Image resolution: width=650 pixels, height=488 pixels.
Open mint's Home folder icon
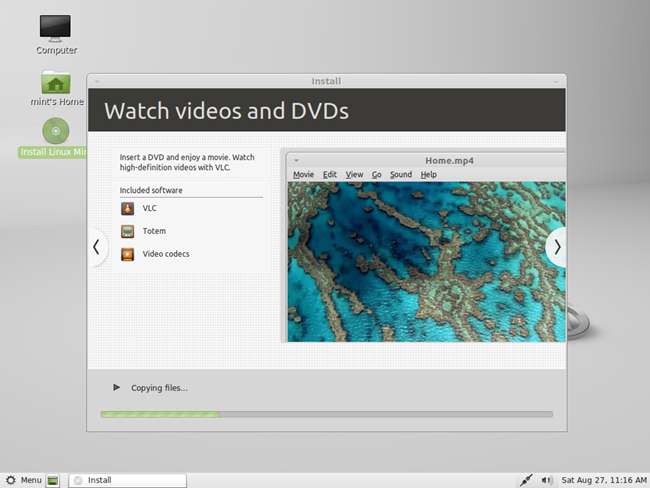[56, 82]
